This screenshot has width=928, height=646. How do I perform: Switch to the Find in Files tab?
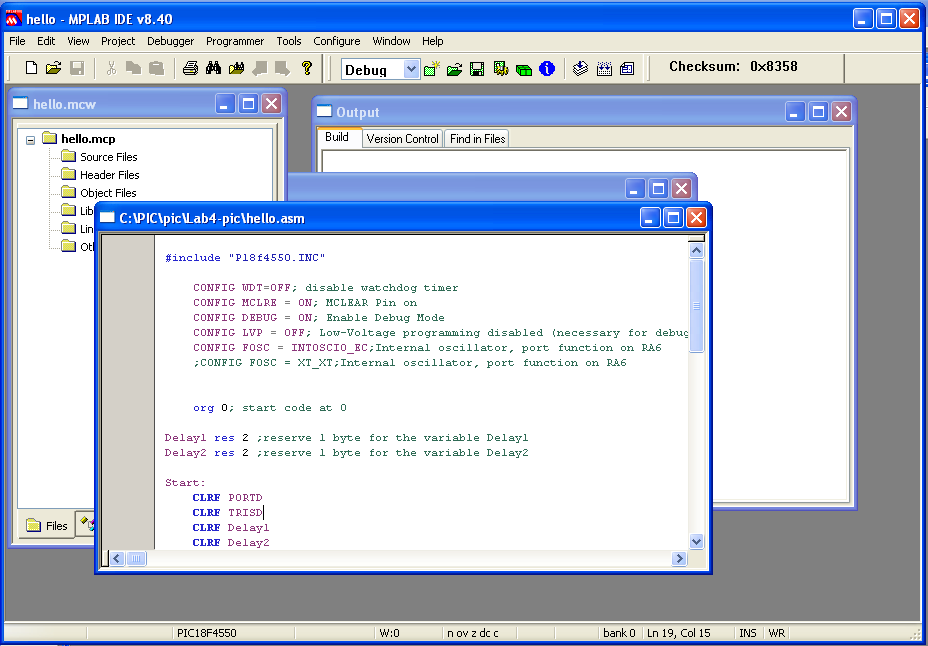(x=477, y=139)
